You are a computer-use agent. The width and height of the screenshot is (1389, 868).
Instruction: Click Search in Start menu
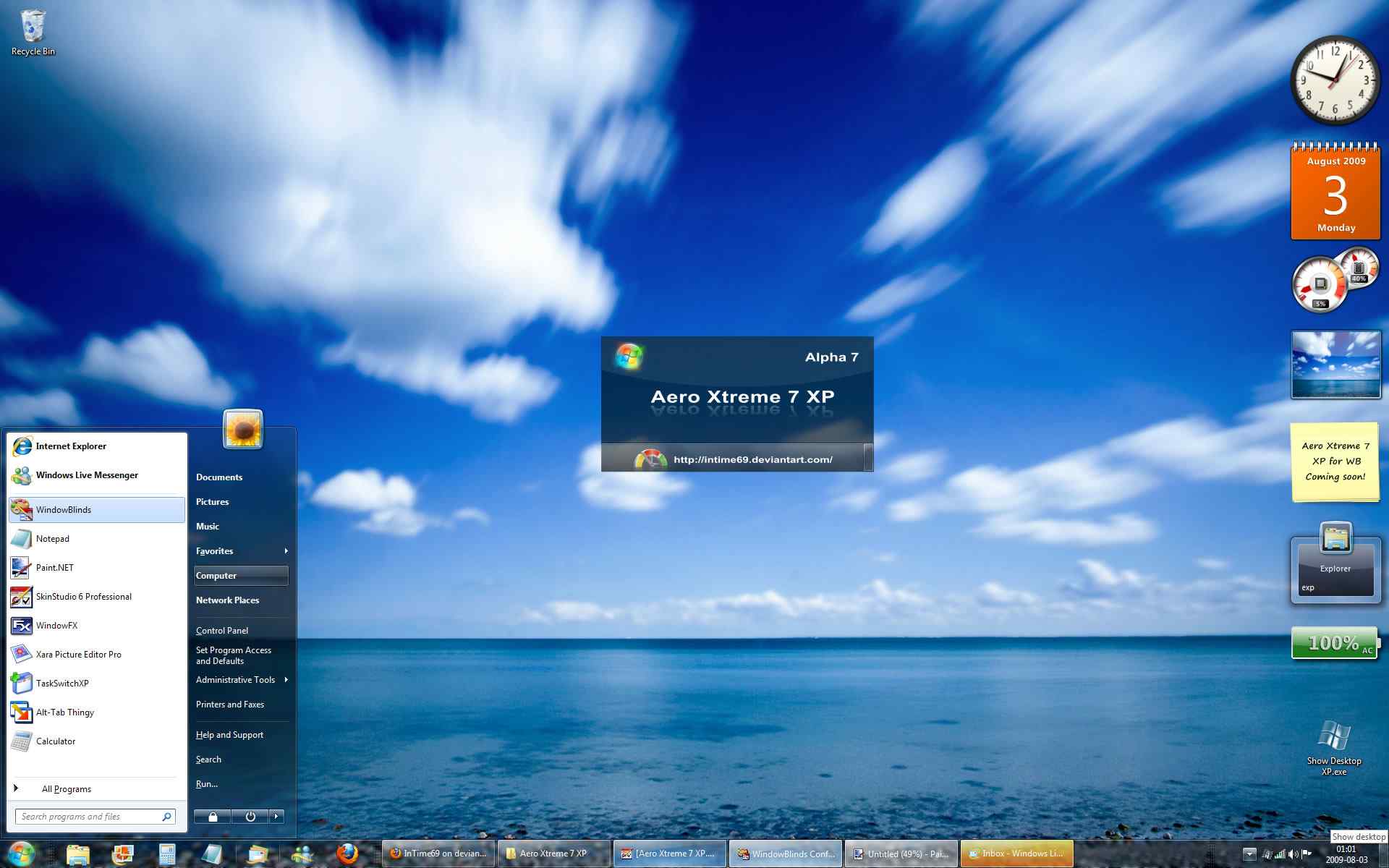pos(209,760)
